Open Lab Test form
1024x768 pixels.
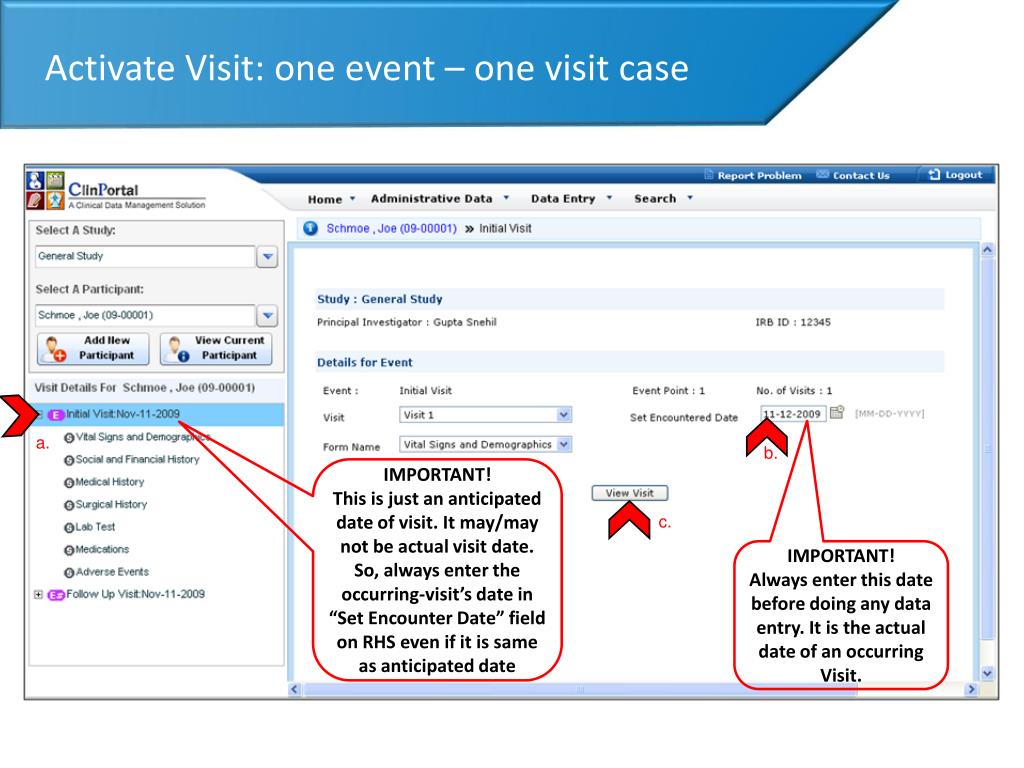(95, 527)
